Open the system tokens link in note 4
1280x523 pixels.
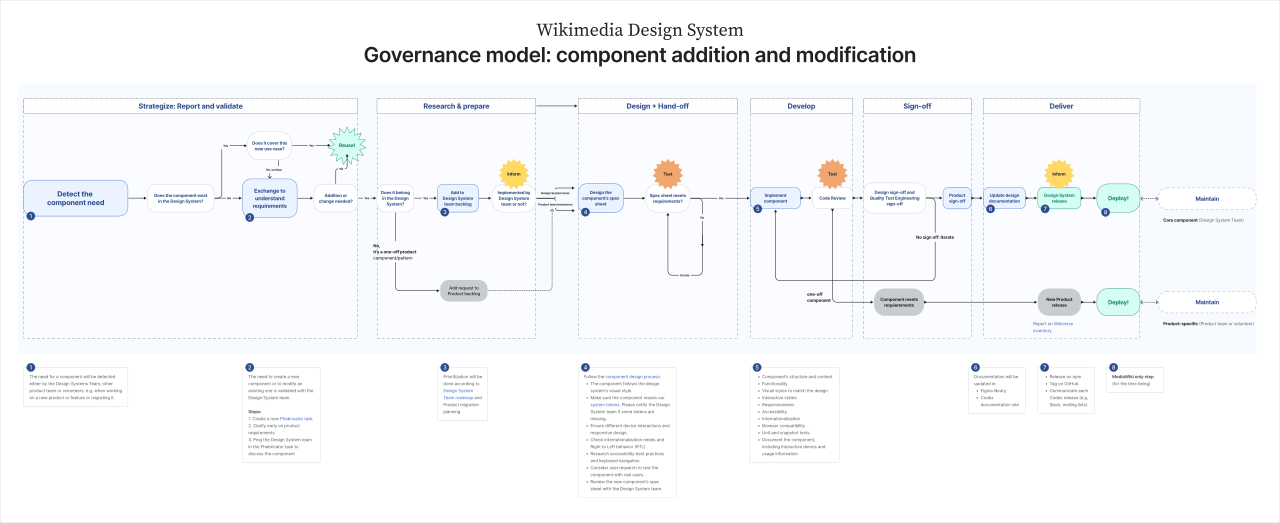pos(605,404)
